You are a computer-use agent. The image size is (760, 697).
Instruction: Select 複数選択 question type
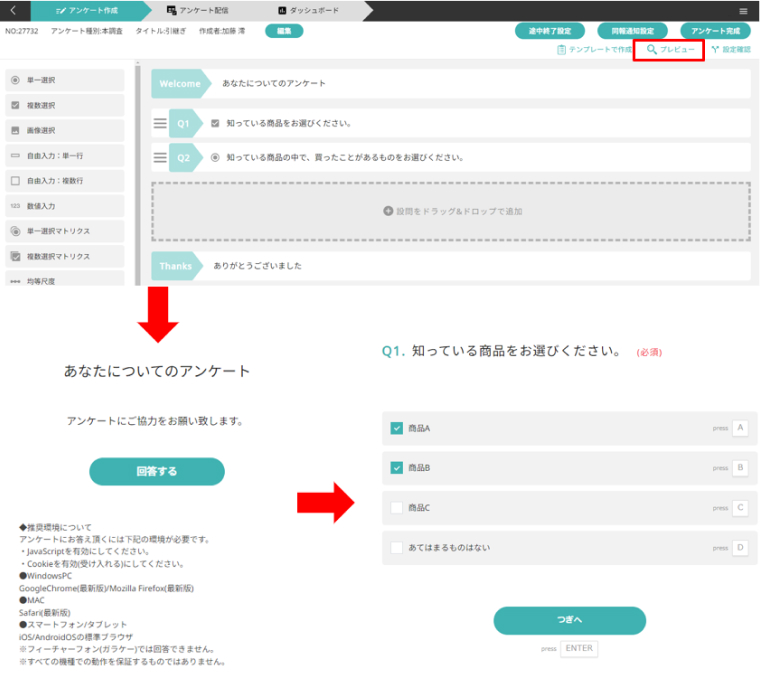(64, 105)
